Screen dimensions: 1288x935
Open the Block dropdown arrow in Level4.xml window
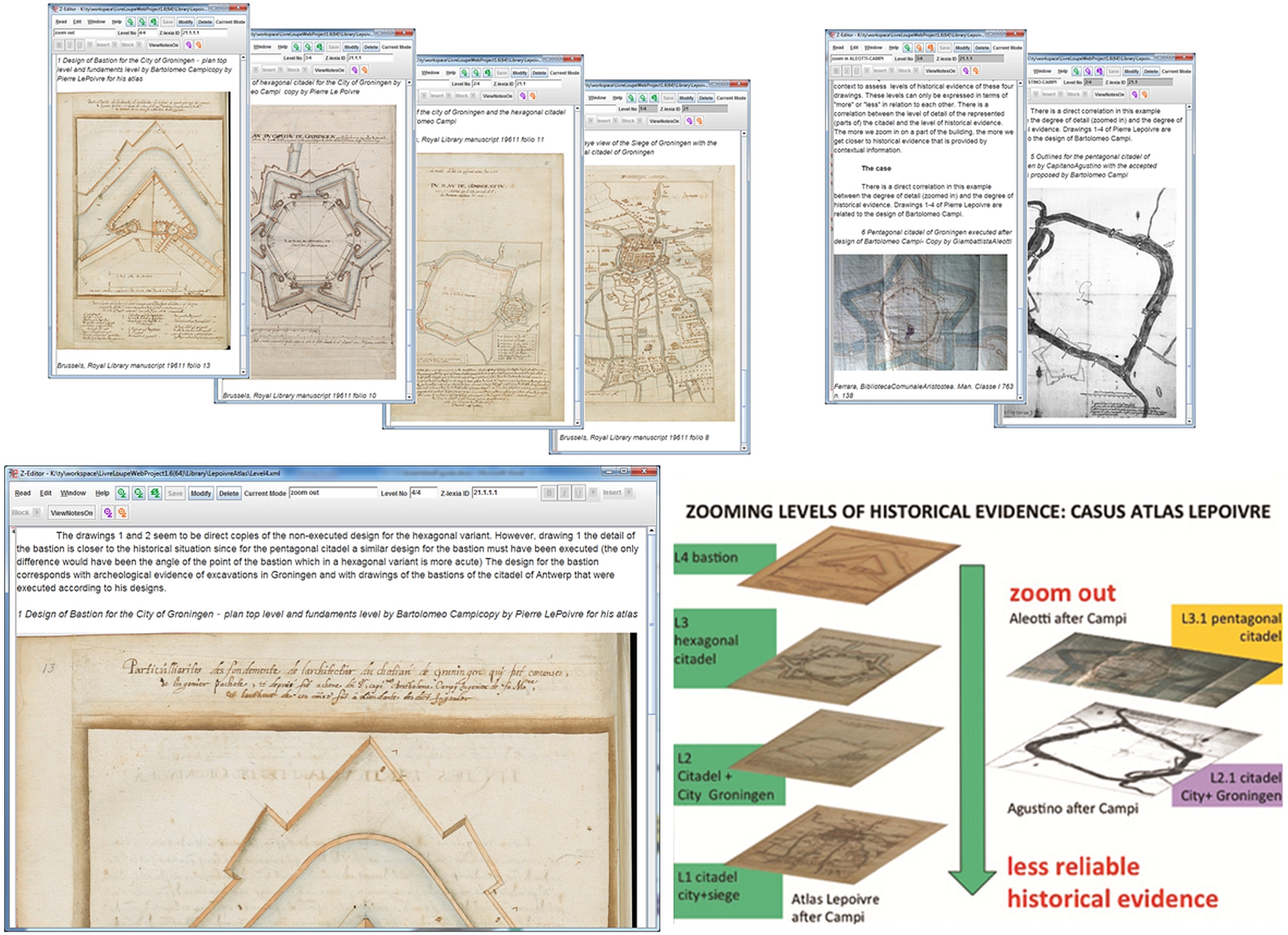(36, 512)
